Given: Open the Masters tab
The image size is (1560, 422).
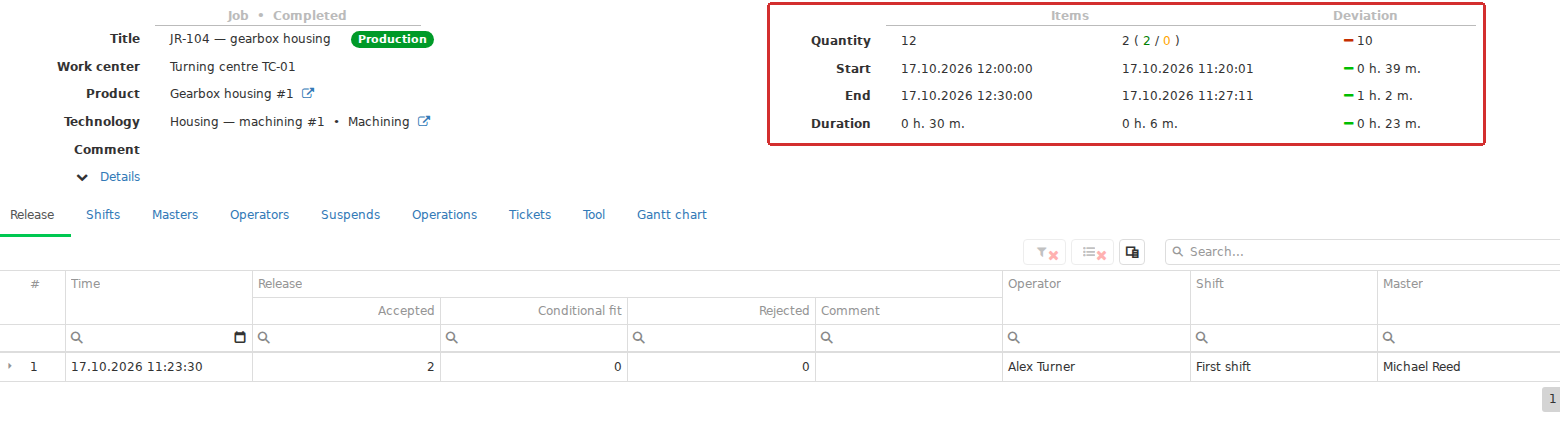Looking at the screenshot, I should coord(175,214).
